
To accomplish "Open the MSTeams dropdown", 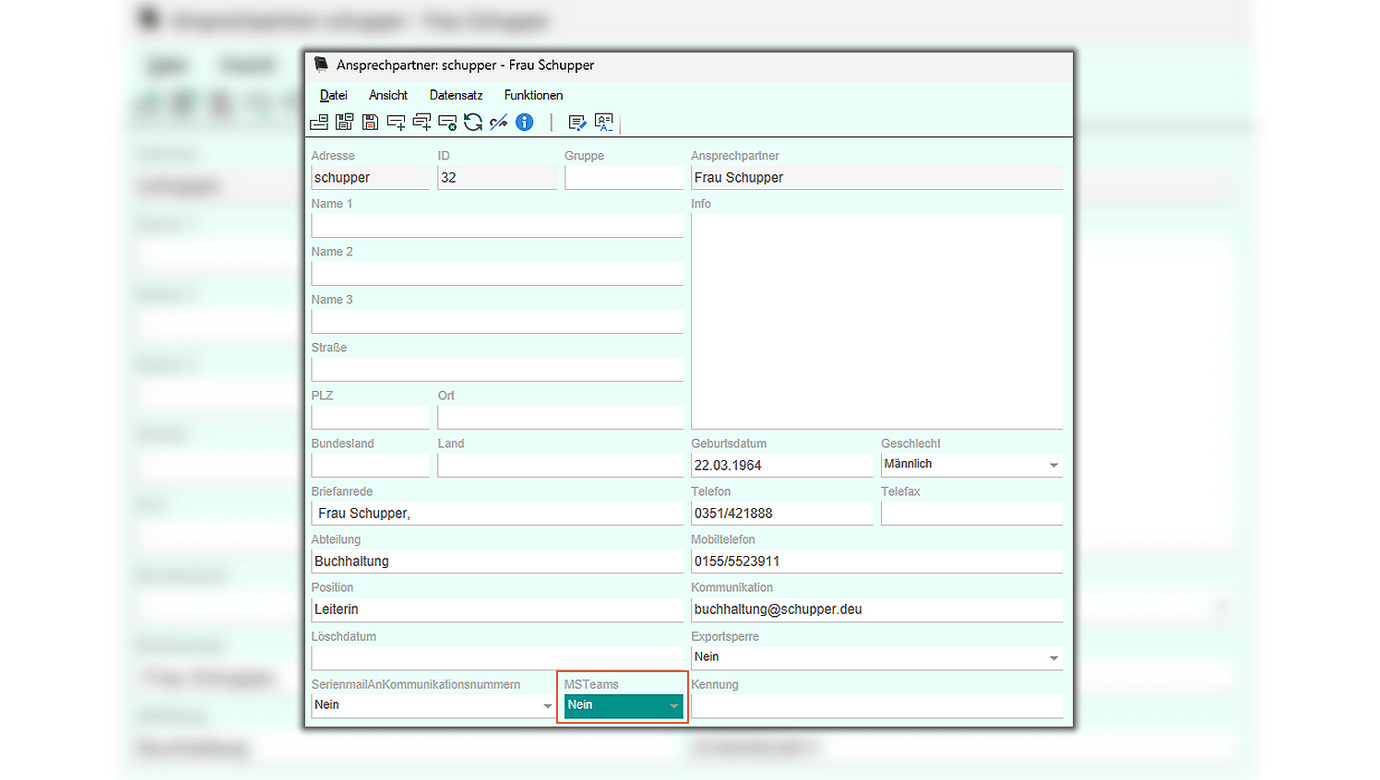I will click(x=674, y=706).
